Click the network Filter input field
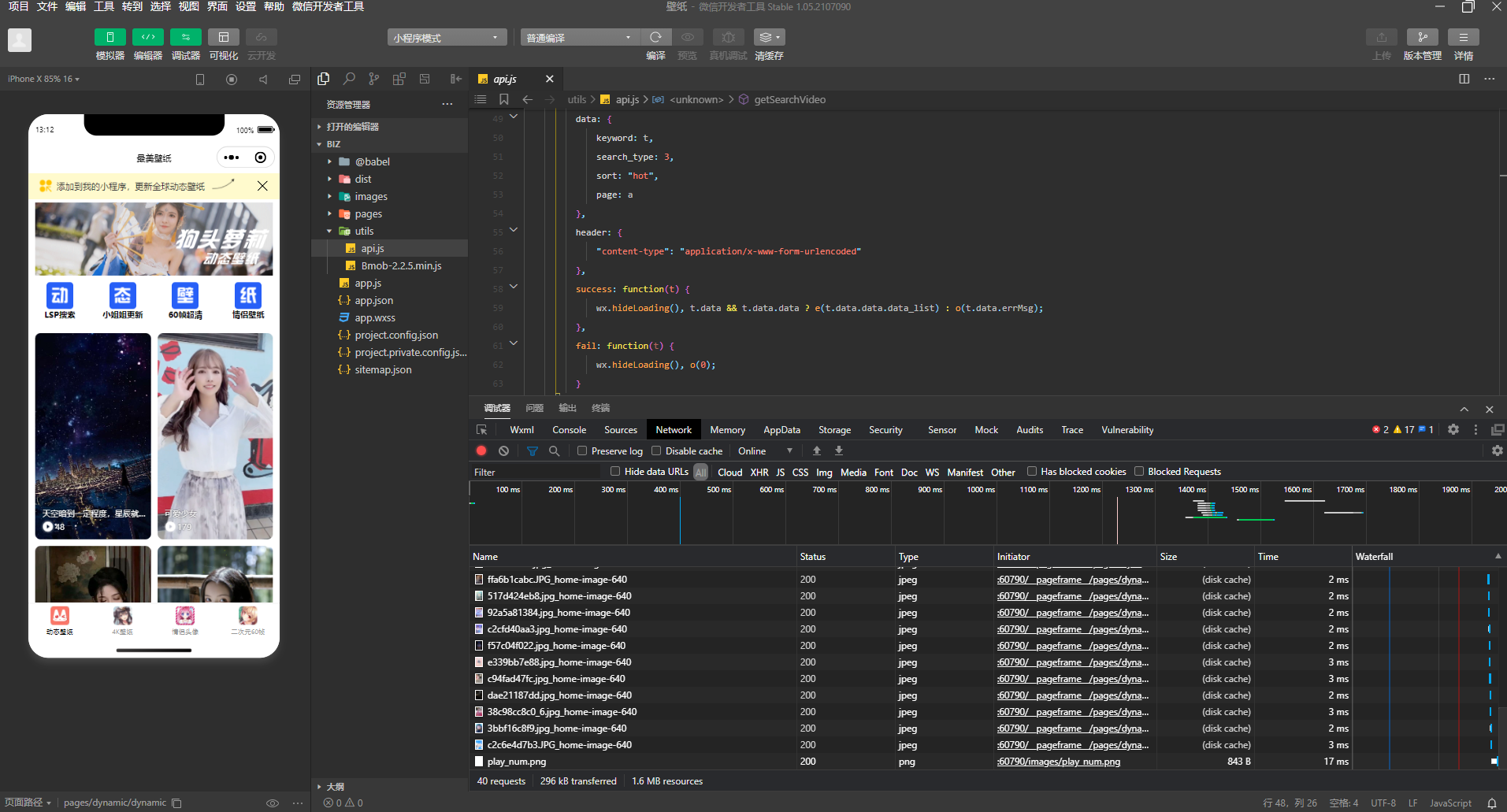Screen dimensions: 1507x812 point(536,473)
